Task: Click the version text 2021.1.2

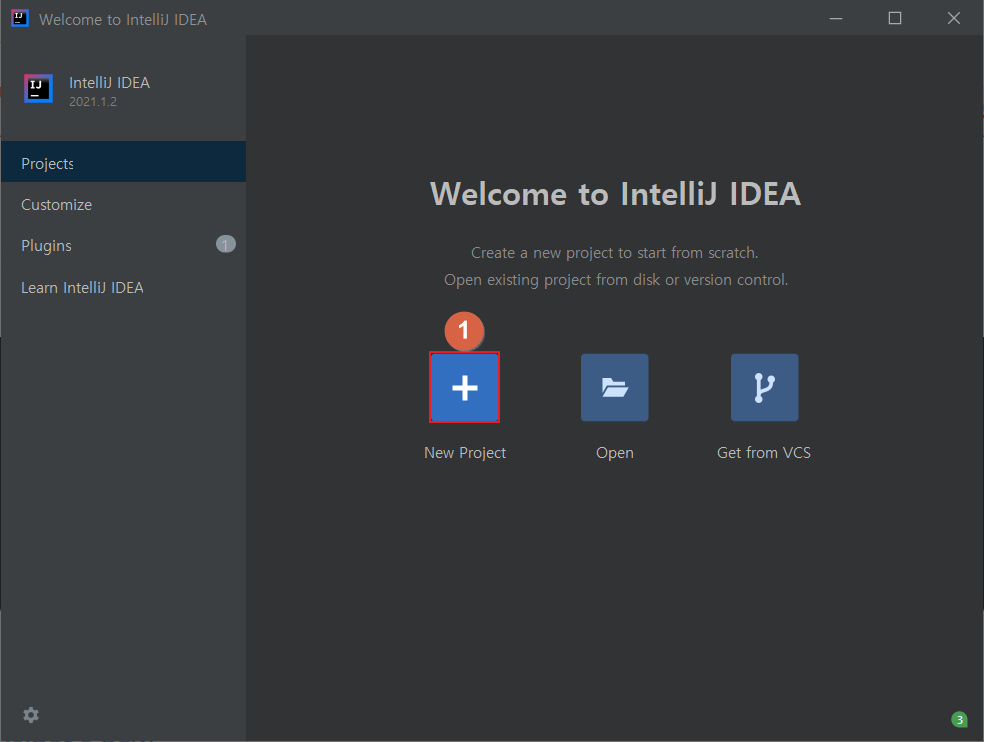Action: click(x=93, y=102)
